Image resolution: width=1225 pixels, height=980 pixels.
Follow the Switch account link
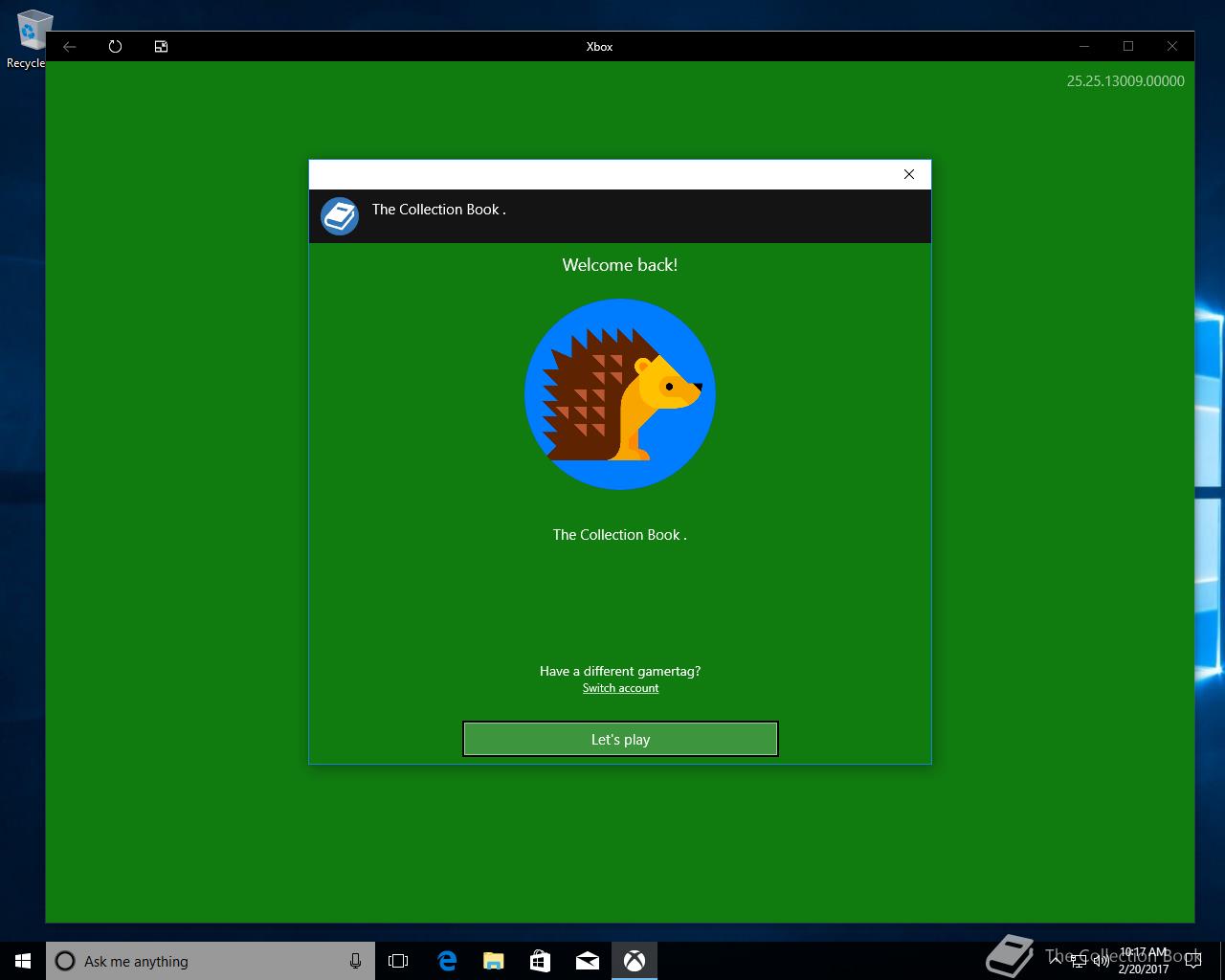(x=620, y=688)
